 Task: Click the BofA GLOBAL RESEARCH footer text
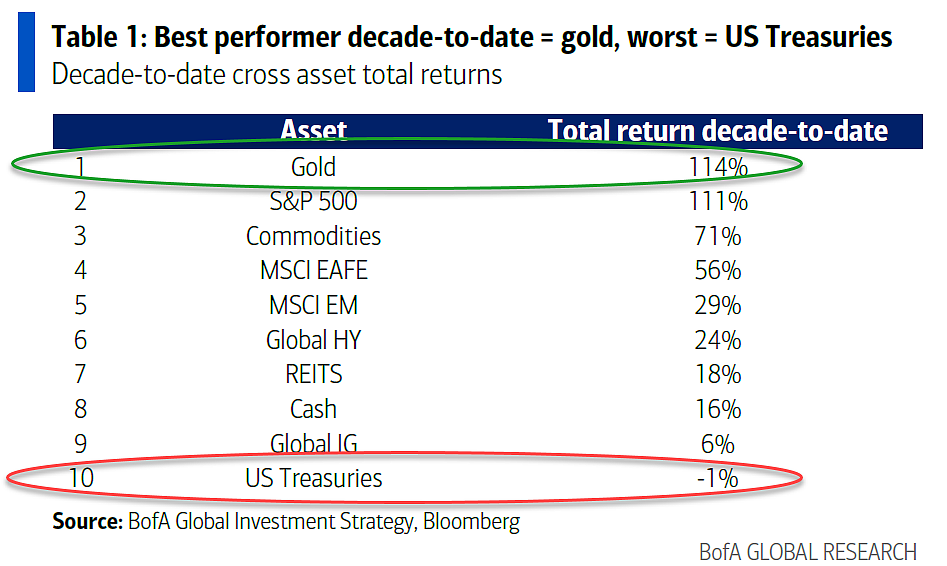(x=807, y=552)
